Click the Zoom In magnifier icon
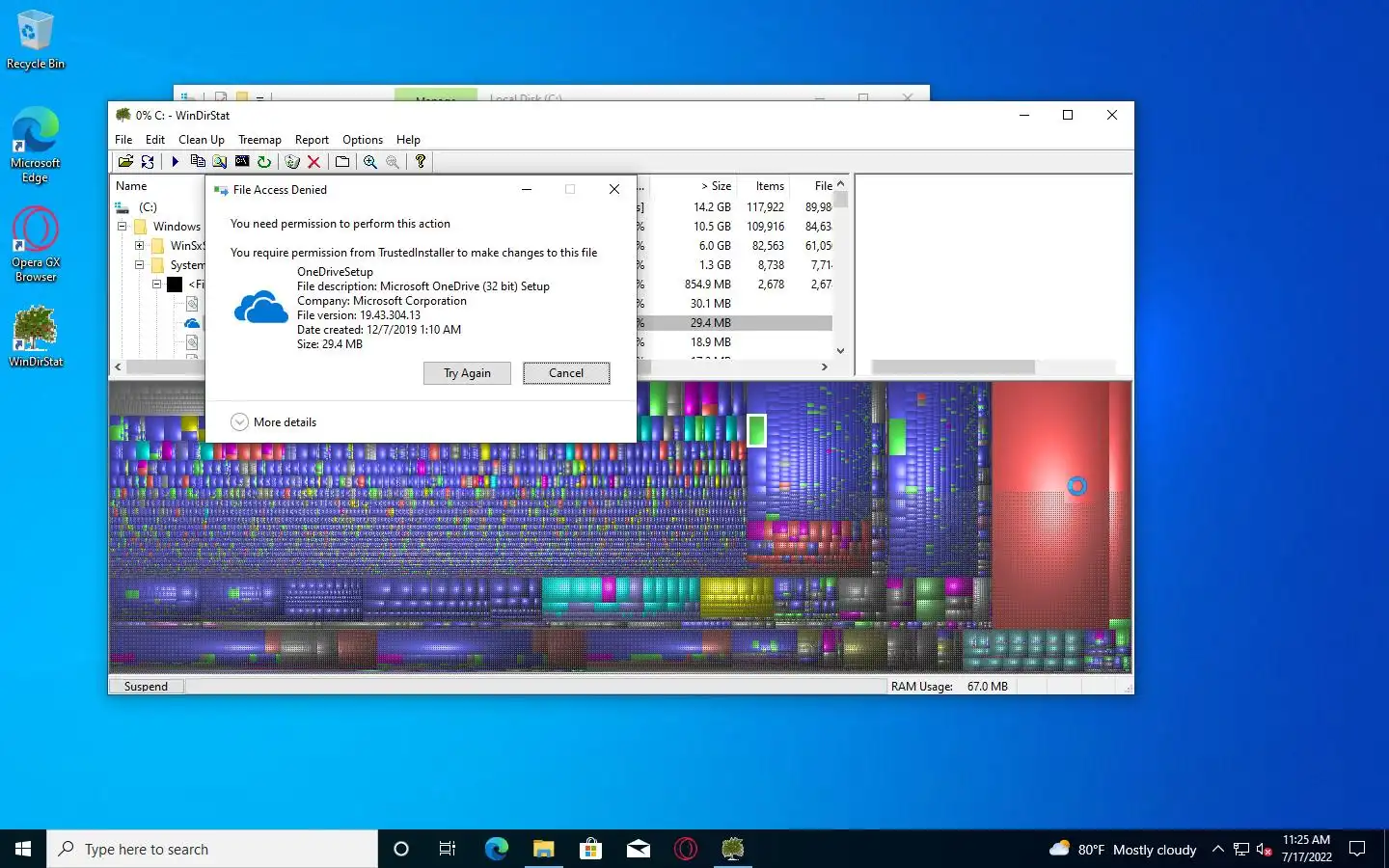The image size is (1389, 868). click(x=370, y=162)
